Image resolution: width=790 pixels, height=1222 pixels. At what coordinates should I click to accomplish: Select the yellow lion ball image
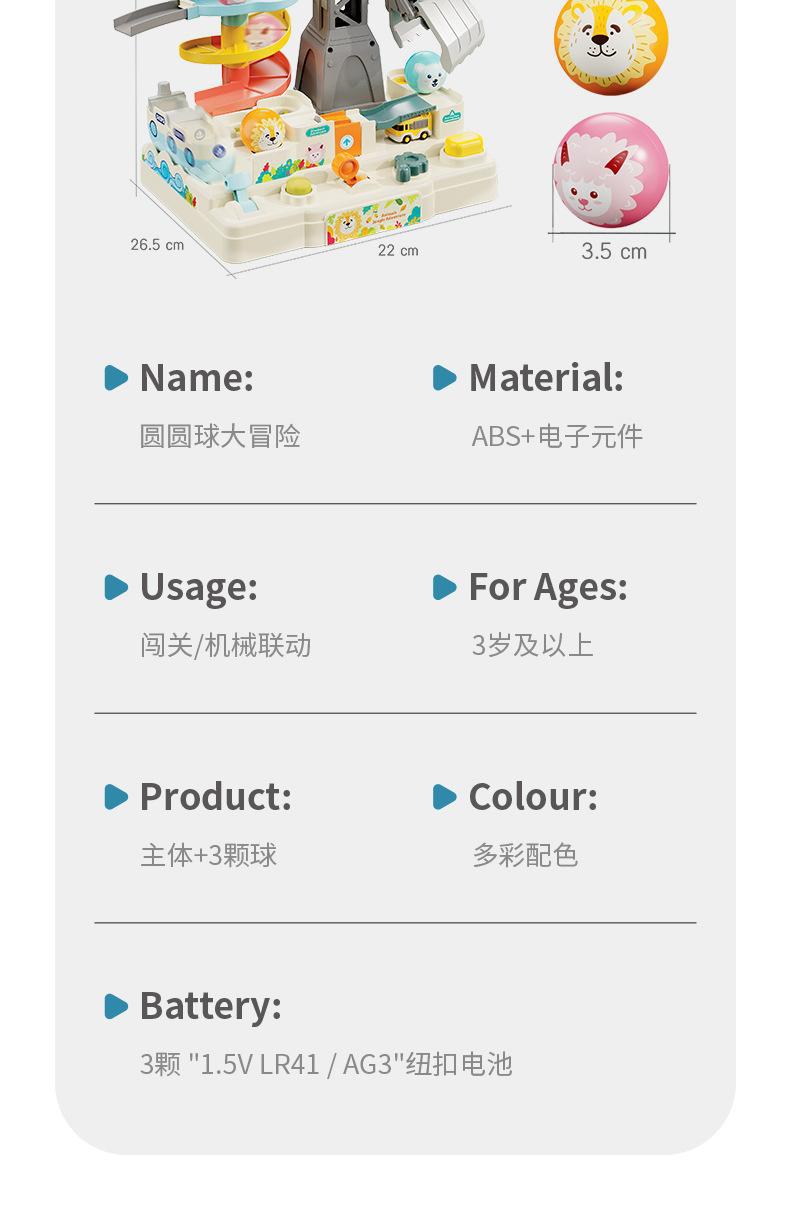coord(611,43)
